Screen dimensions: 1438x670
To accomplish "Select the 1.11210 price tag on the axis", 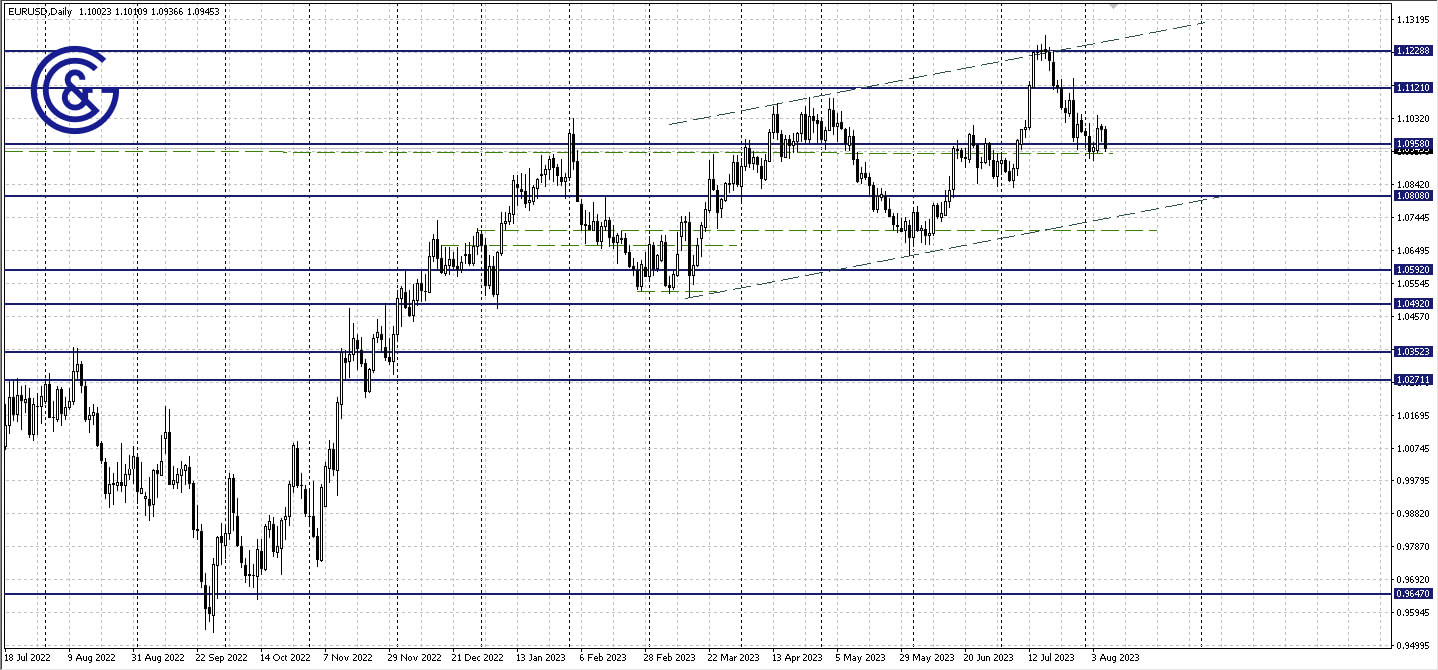I will click(1412, 88).
